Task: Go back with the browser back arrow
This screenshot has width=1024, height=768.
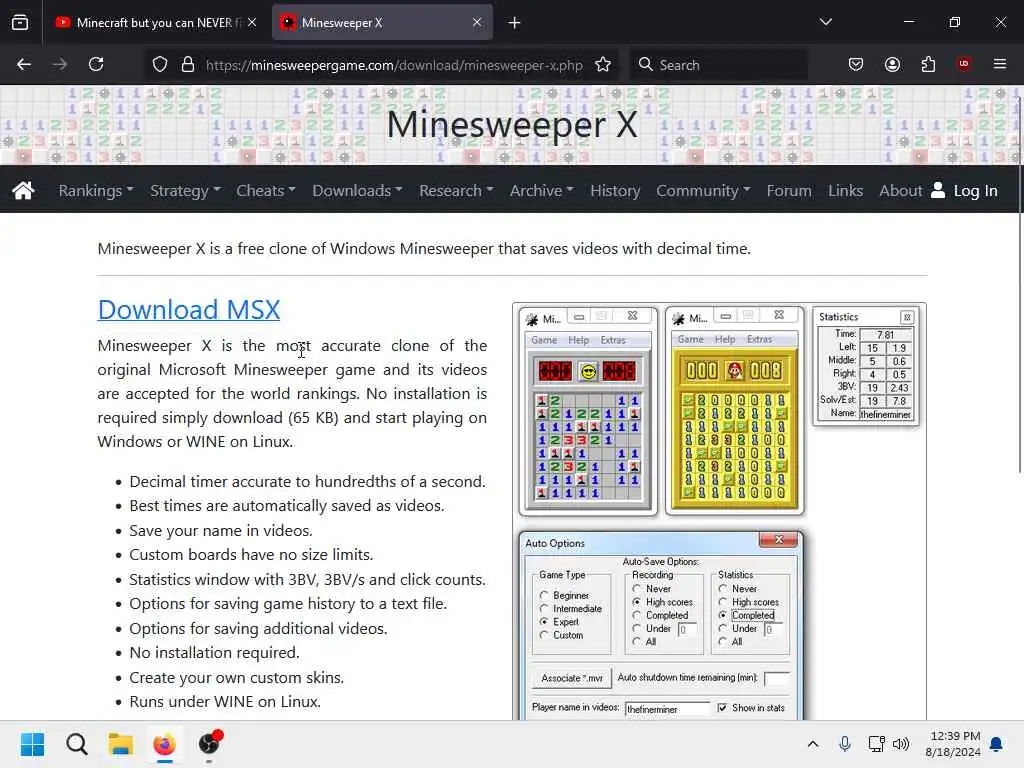Action: pyautogui.click(x=24, y=65)
